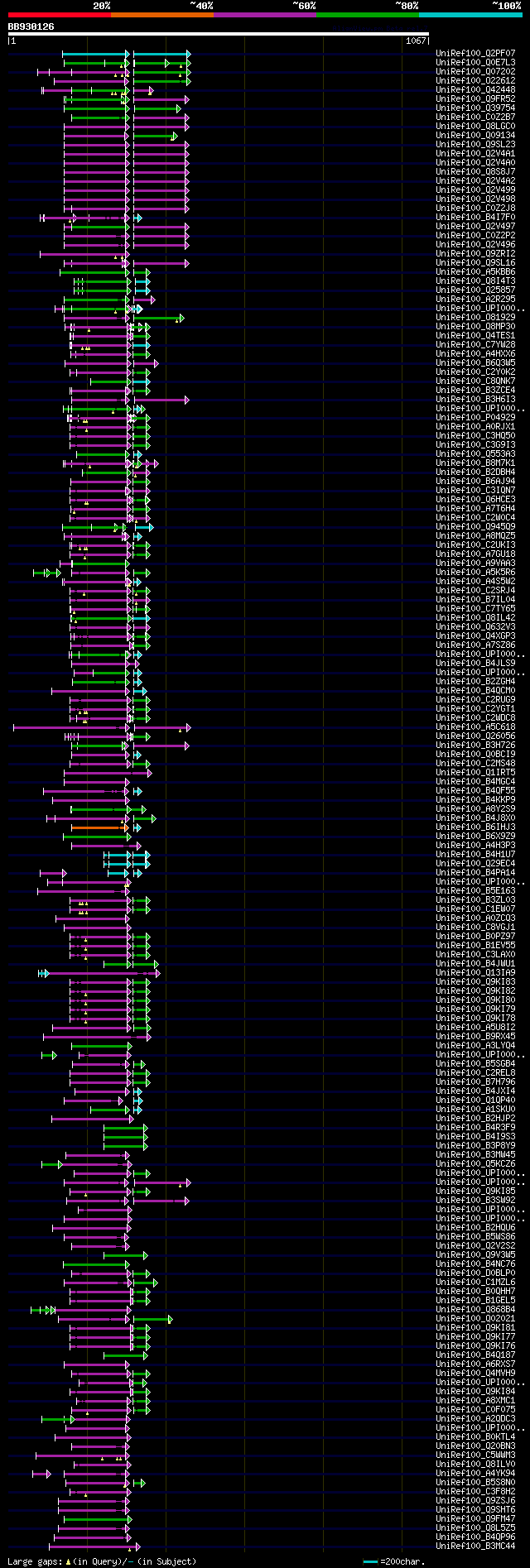Select the query name BB930126
The height and width of the screenshot is (1568, 530).
coord(31,26)
